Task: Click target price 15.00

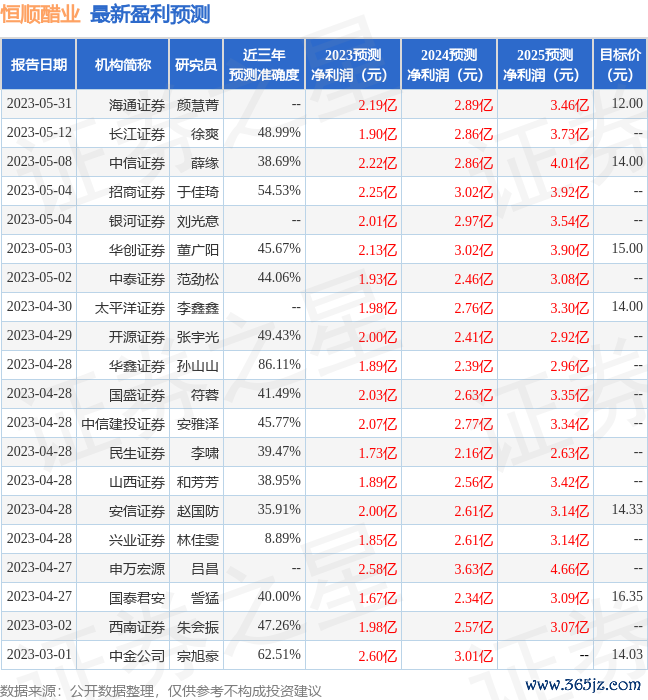Action: [627, 249]
